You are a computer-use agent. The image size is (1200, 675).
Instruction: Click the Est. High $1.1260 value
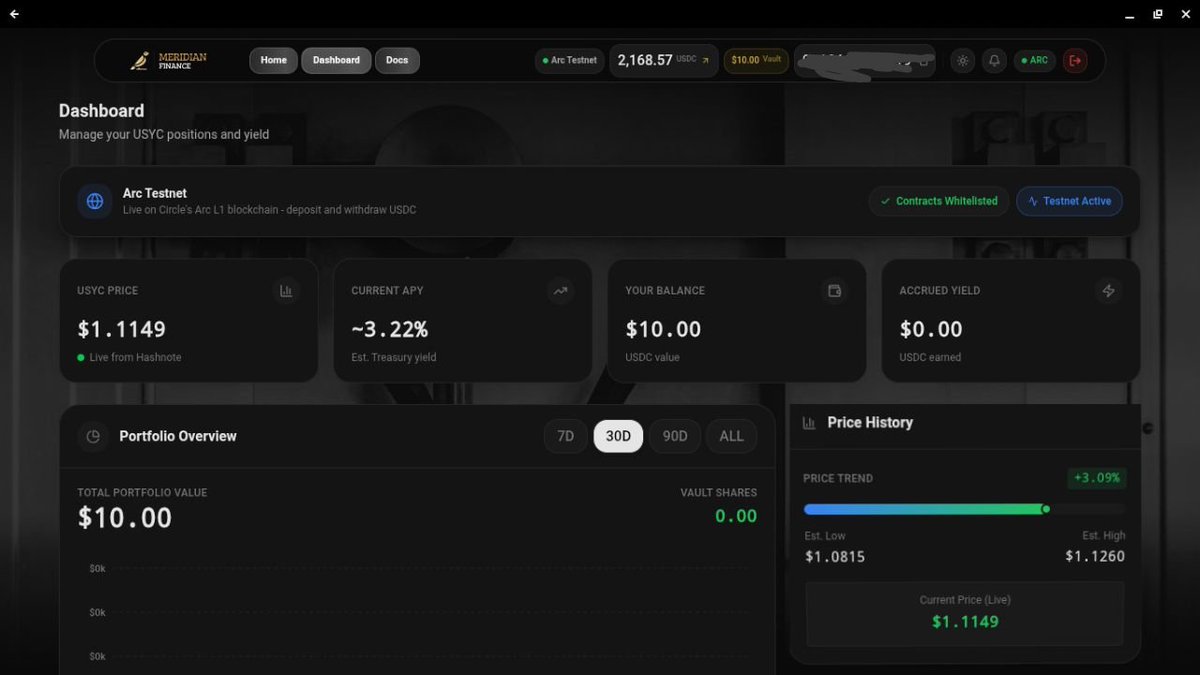(1095, 556)
